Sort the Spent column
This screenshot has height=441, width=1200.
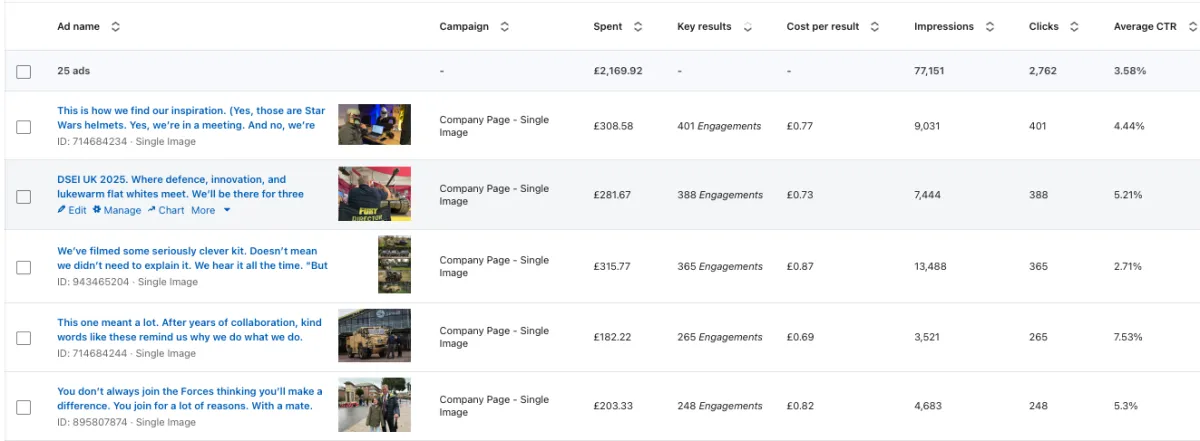tap(638, 27)
